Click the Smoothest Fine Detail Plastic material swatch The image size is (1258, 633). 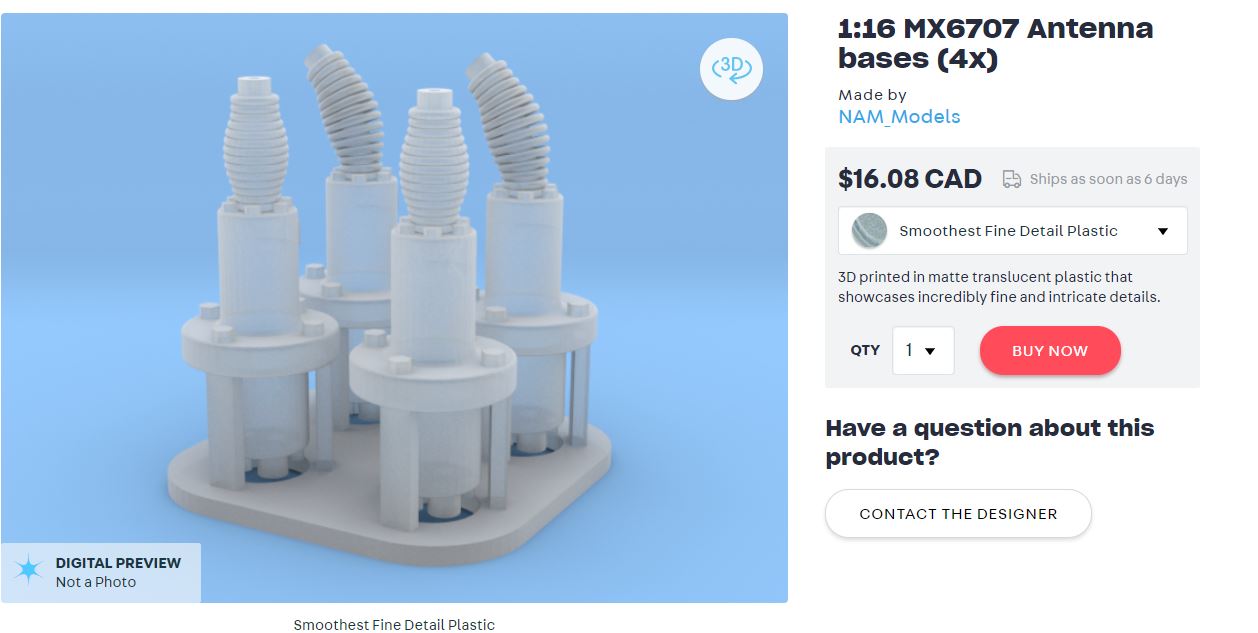point(869,231)
